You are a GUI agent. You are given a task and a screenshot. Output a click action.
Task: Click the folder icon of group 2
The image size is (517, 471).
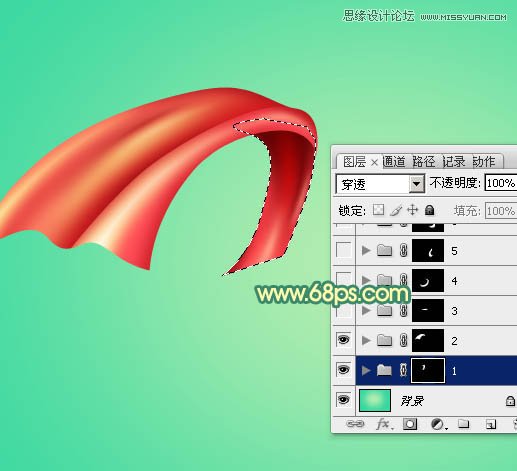384,340
